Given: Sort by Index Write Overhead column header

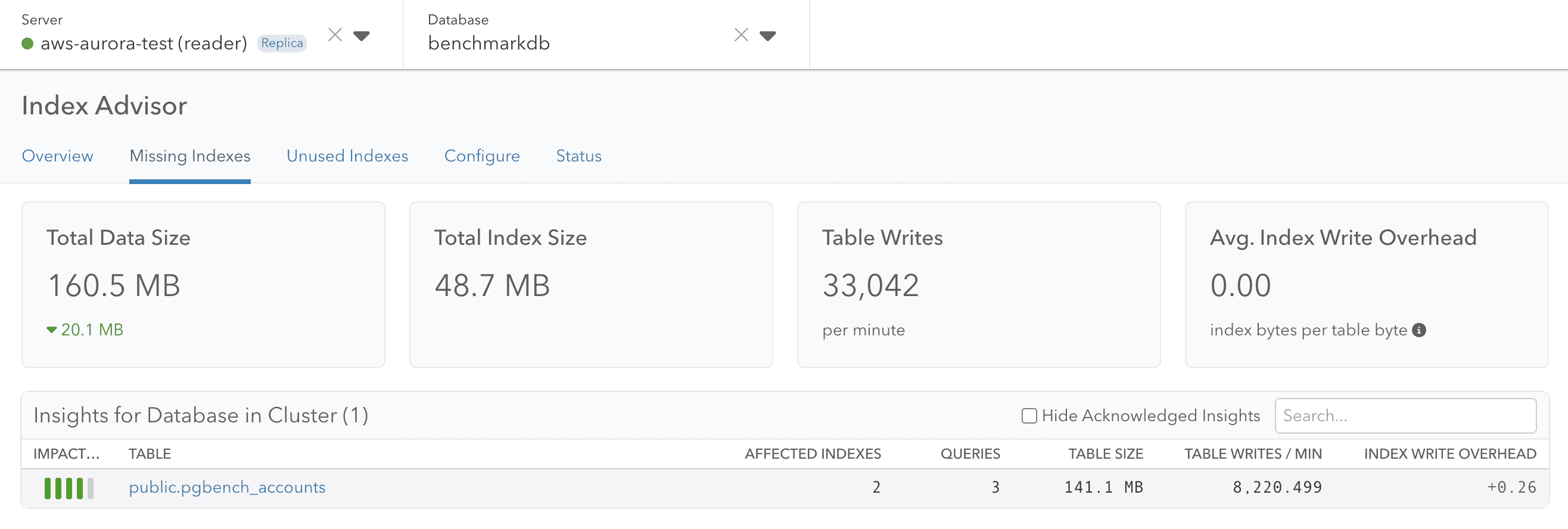Looking at the screenshot, I should [x=1449, y=454].
